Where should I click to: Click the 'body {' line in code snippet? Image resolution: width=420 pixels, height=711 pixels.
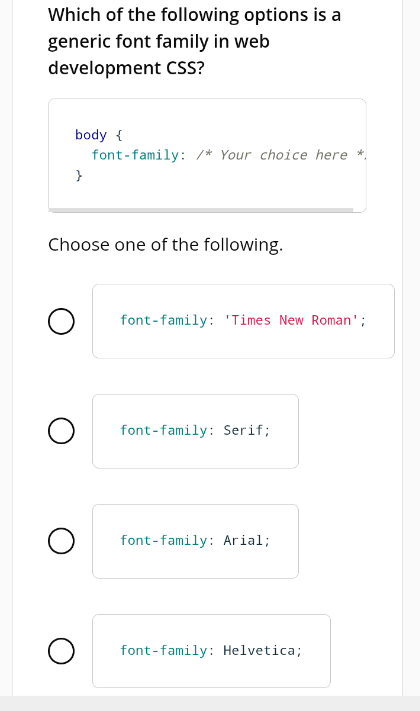[99, 135]
